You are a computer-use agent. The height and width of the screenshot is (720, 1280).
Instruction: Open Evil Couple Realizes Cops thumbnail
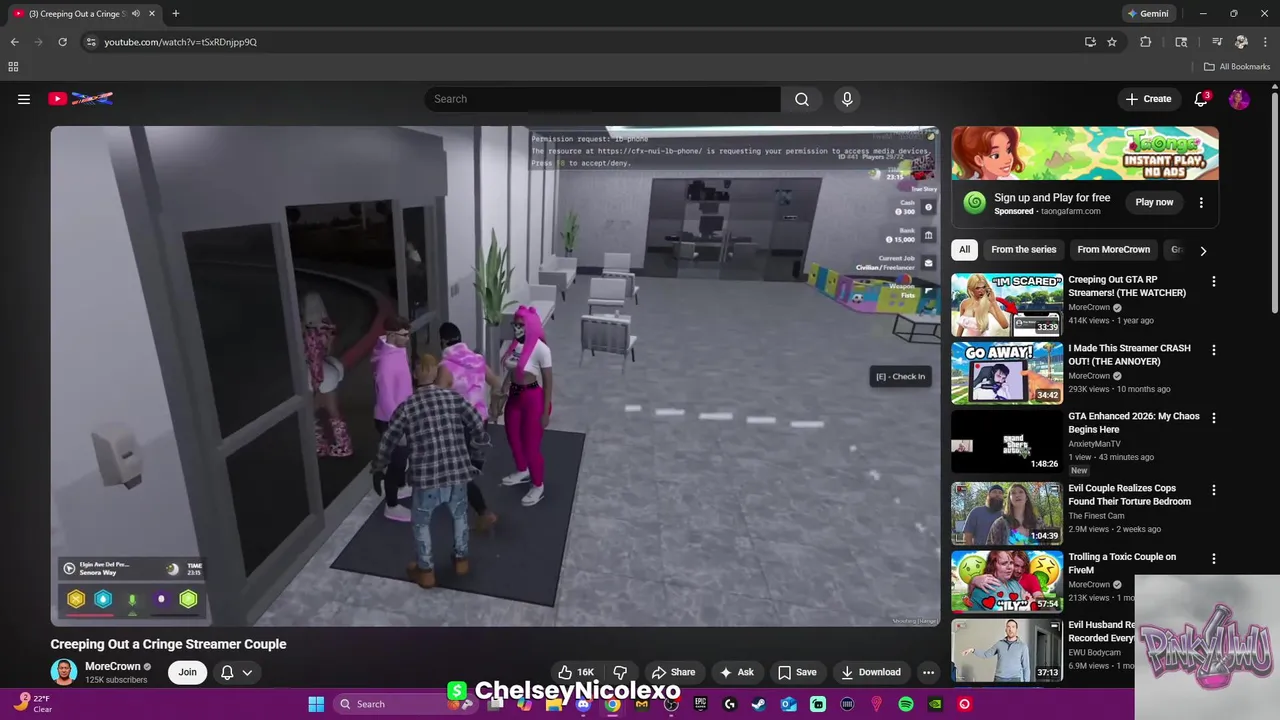pos(1007,513)
